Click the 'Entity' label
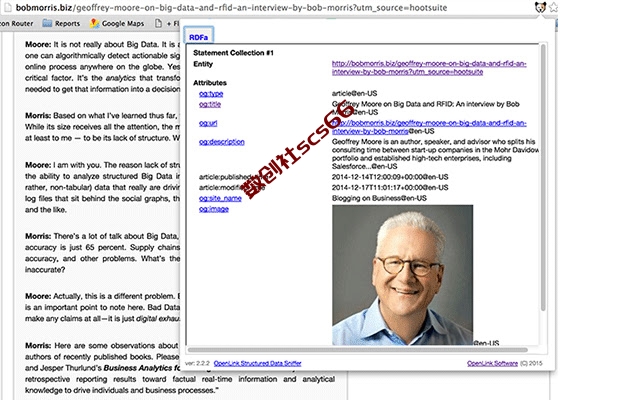Viewport: 640px width, 400px height. pos(203,64)
